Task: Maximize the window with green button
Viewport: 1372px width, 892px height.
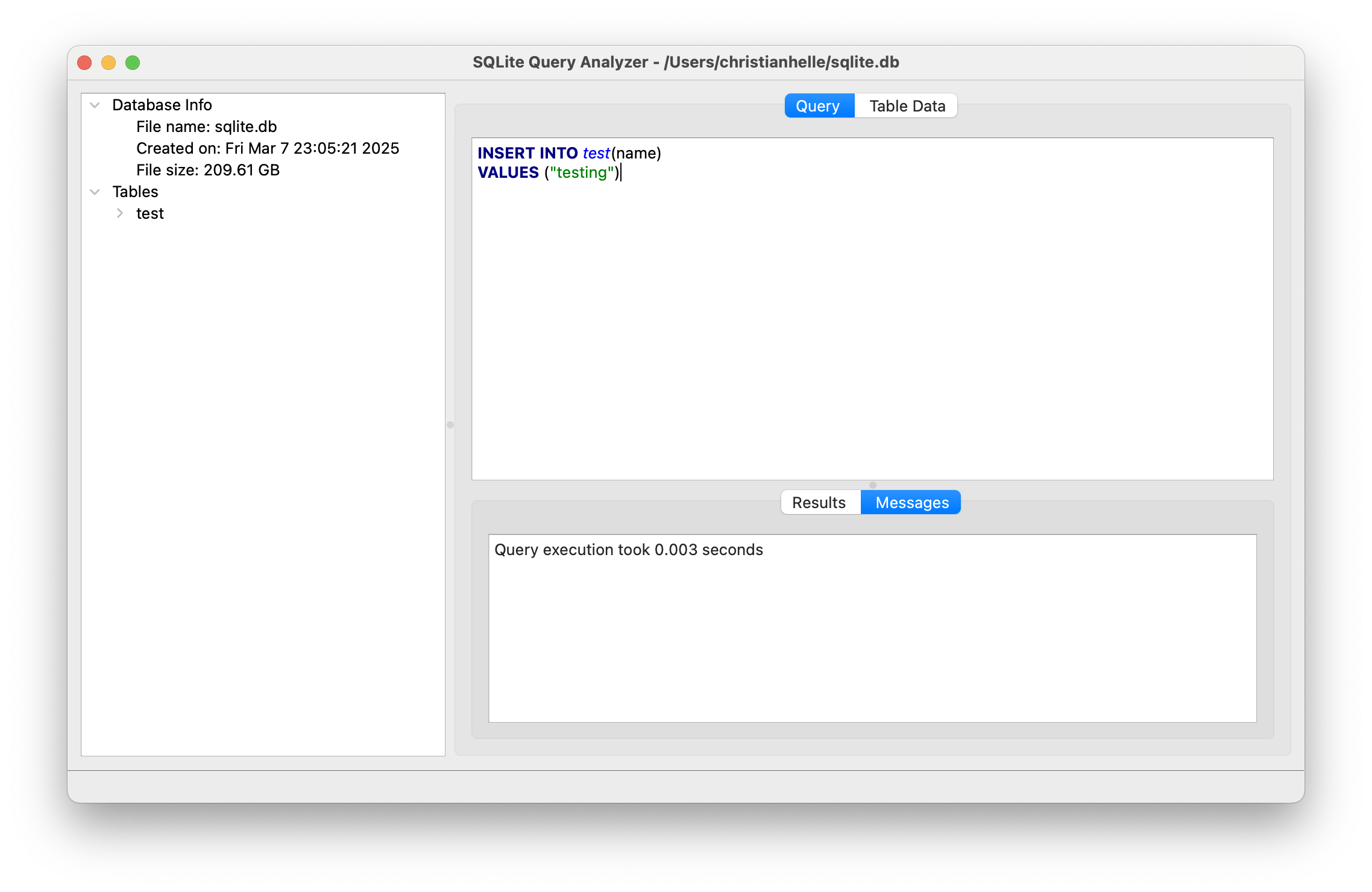Action: [133, 63]
